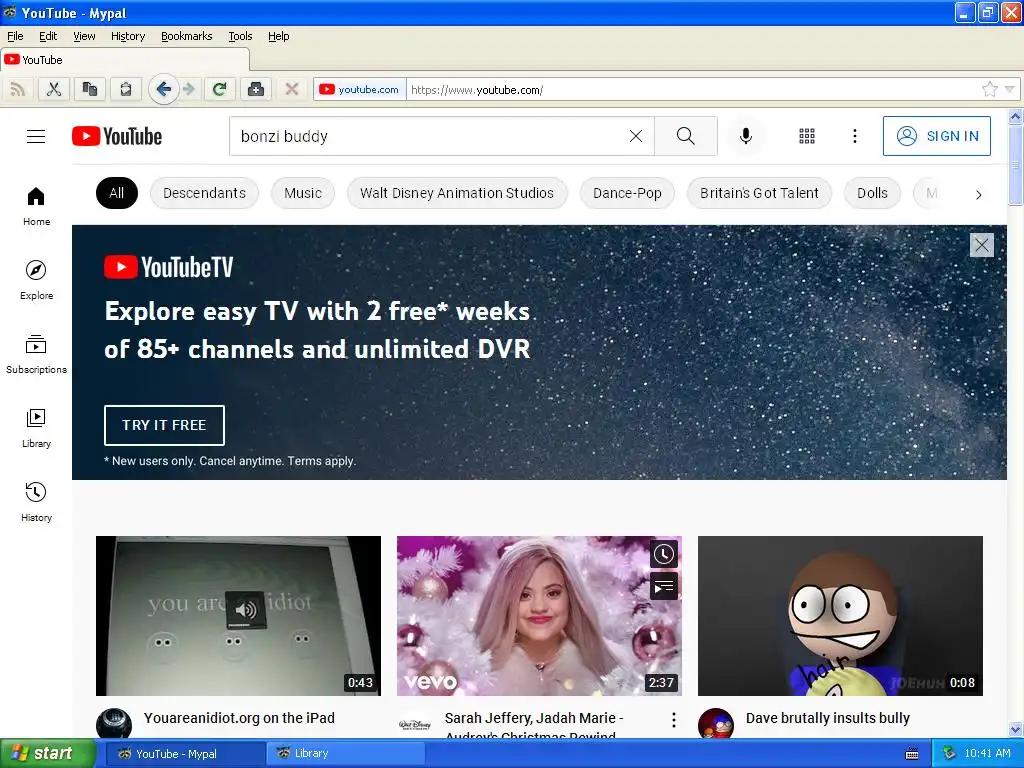Click TRY IT FREE on YouTube TV banner

coord(164,425)
